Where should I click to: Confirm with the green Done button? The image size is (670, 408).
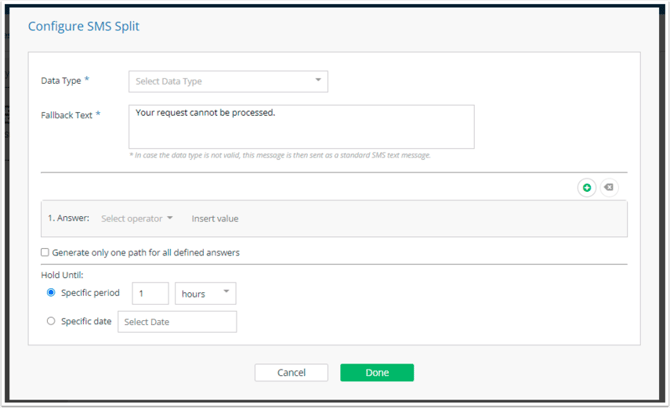pos(377,373)
